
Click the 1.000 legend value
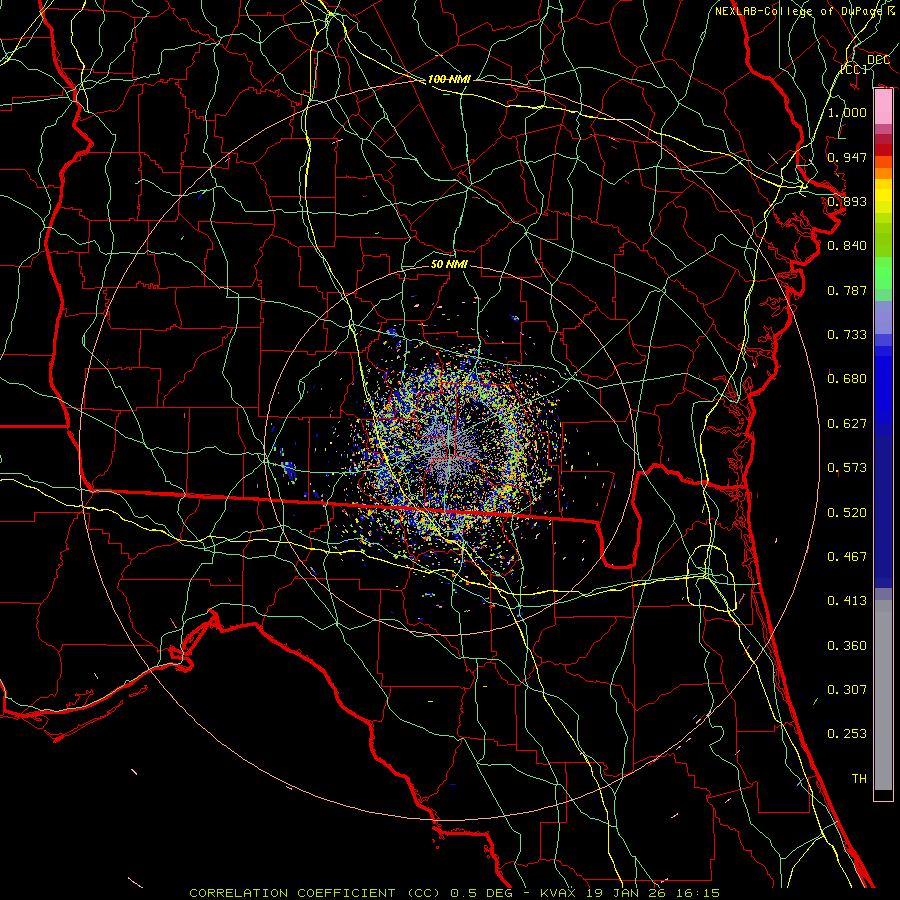pos(847,112)
